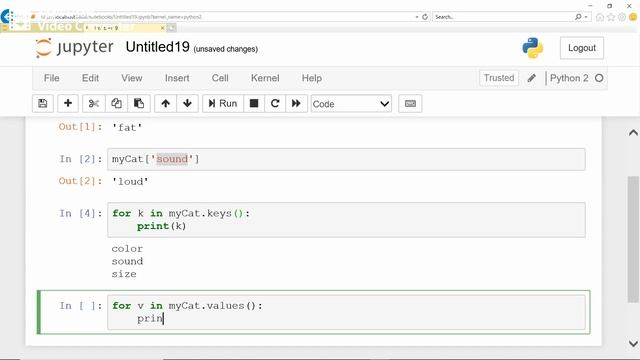Restart the kernel icon

pyautogui.click(x=275, y=104)
